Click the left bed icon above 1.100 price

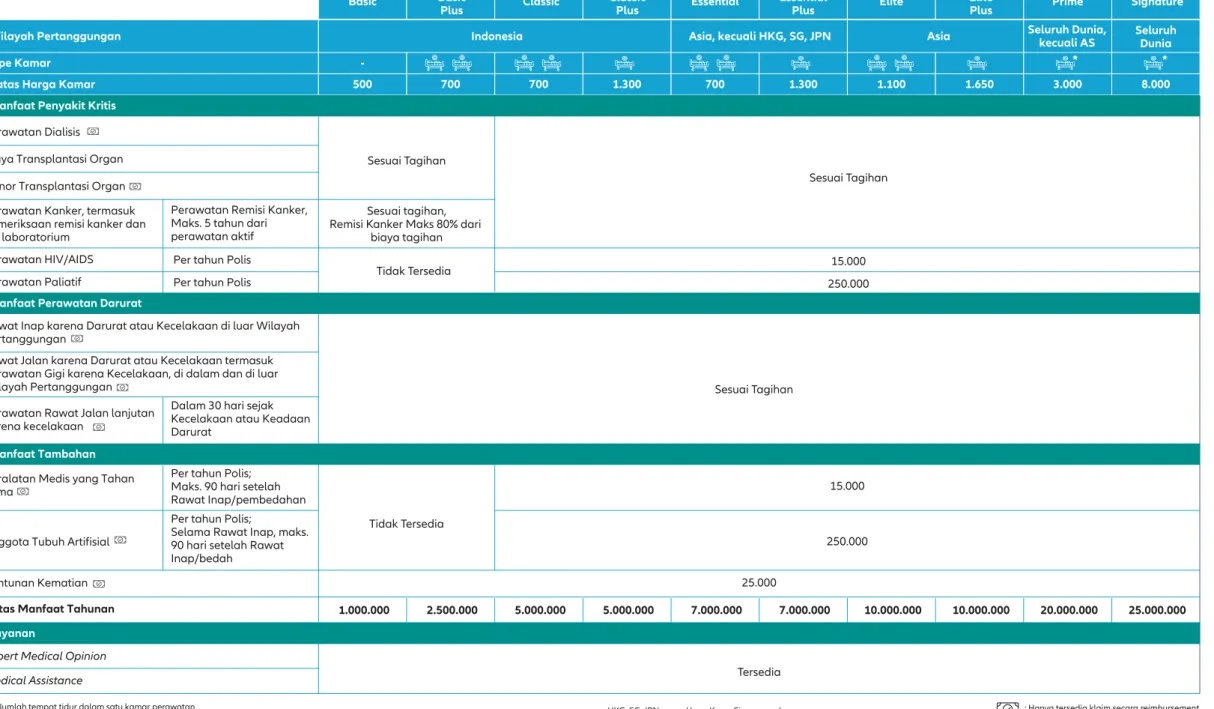point(879,64)
